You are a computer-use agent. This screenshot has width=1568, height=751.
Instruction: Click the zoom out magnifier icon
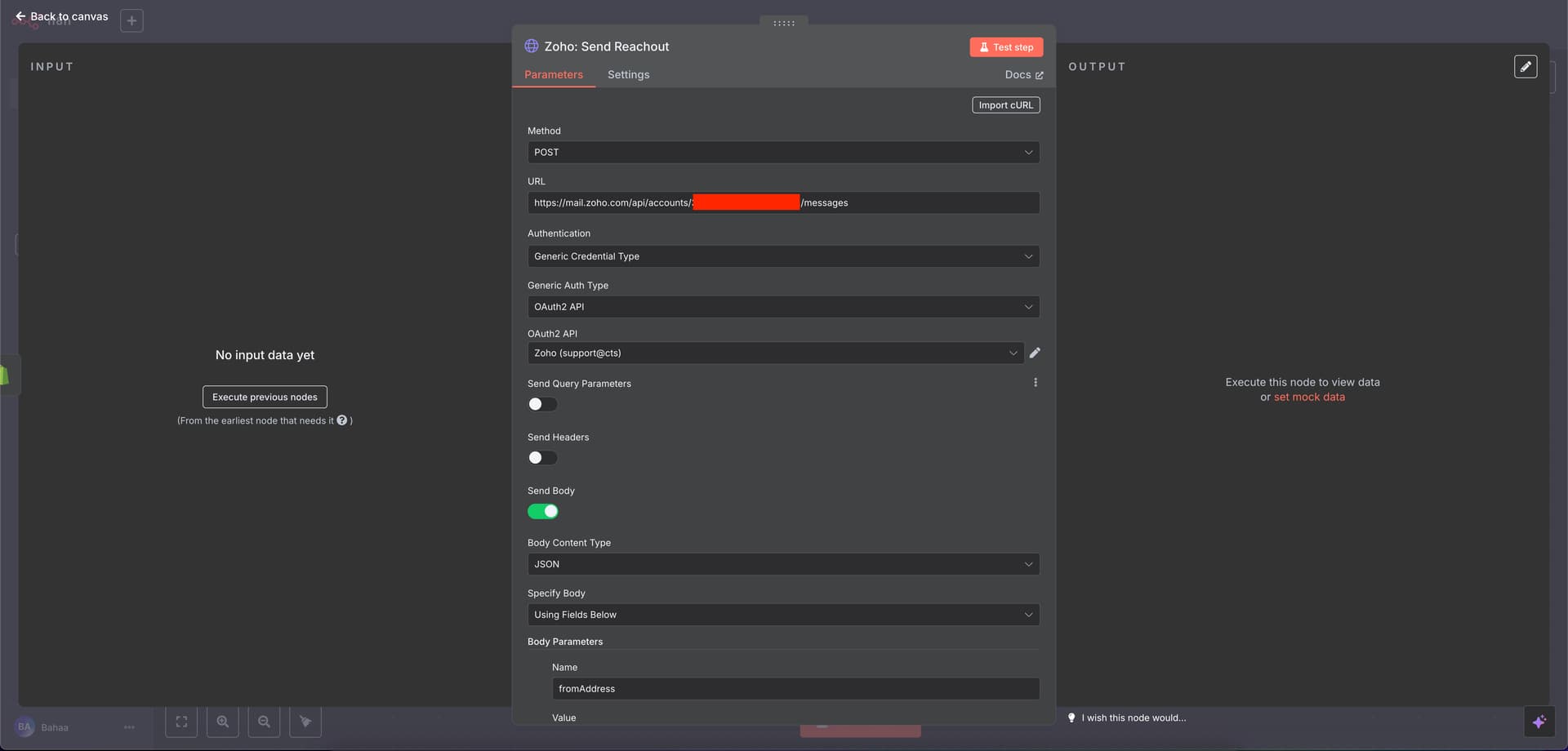pos(264,722)
